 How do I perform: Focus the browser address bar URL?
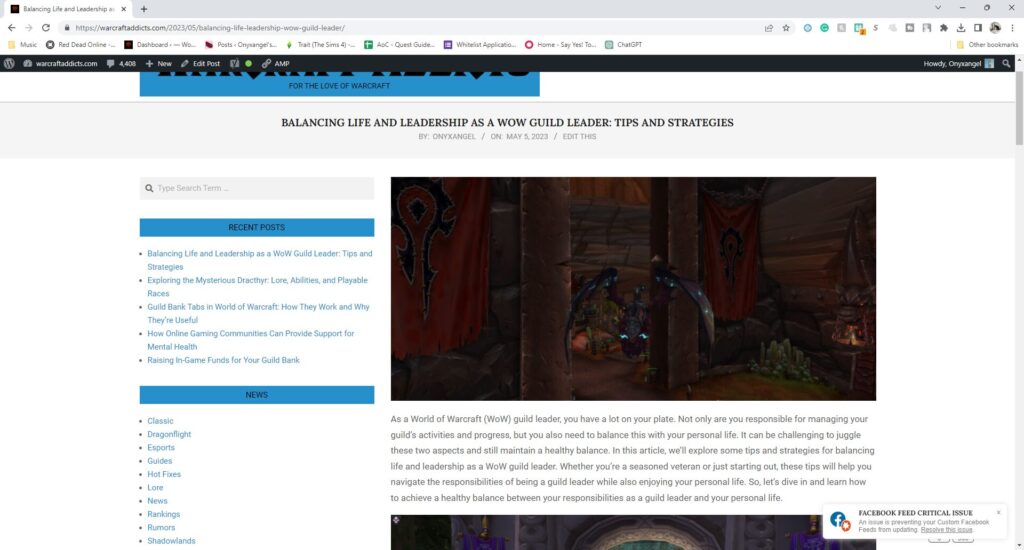(210, 27)
